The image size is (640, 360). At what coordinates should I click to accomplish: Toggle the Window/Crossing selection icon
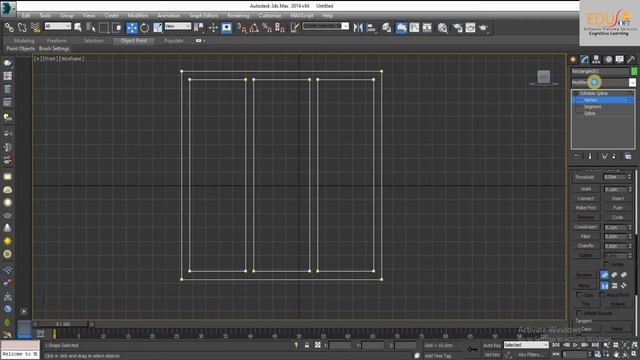118,28
